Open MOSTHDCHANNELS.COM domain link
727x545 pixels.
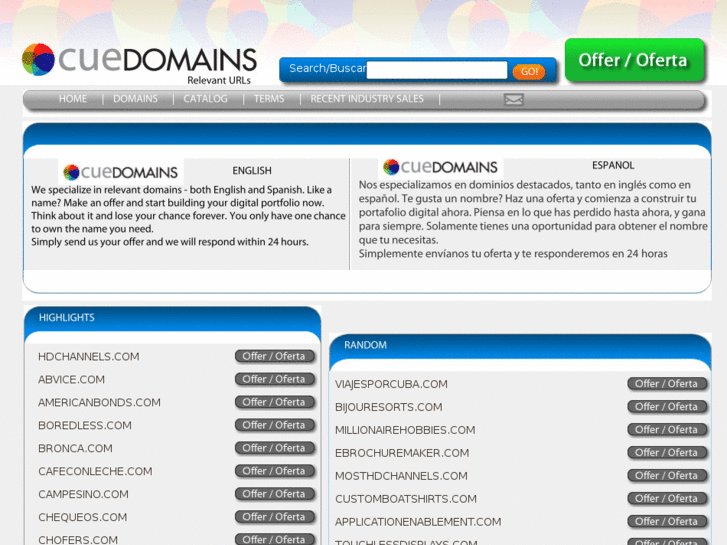point(401,476)
